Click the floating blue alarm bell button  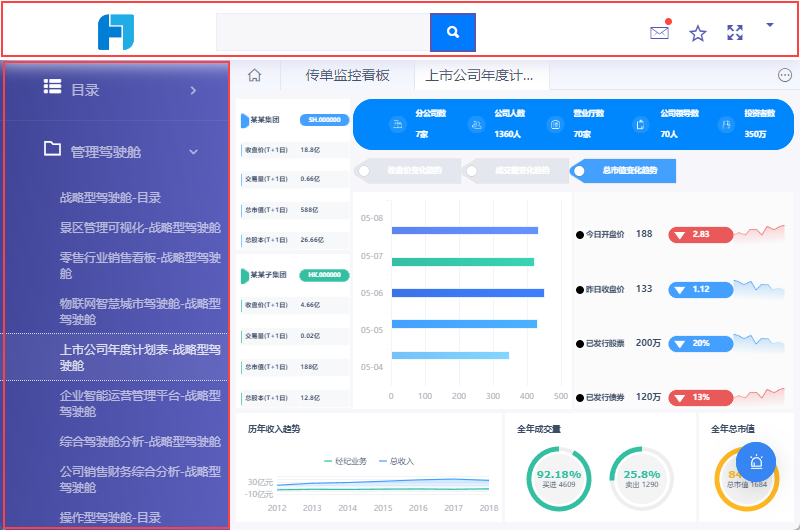pos(756,462)
